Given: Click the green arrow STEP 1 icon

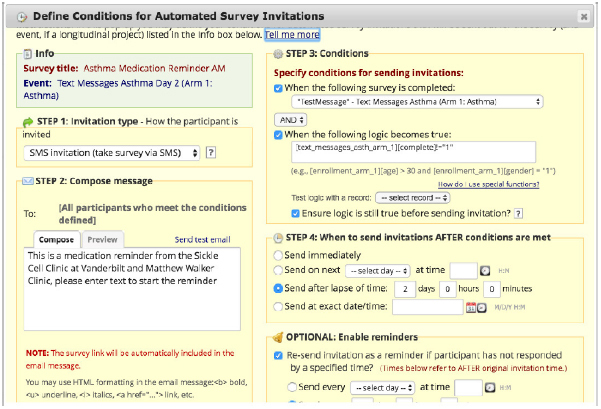Looking at the screenshot, I should (x=28, y=122).
